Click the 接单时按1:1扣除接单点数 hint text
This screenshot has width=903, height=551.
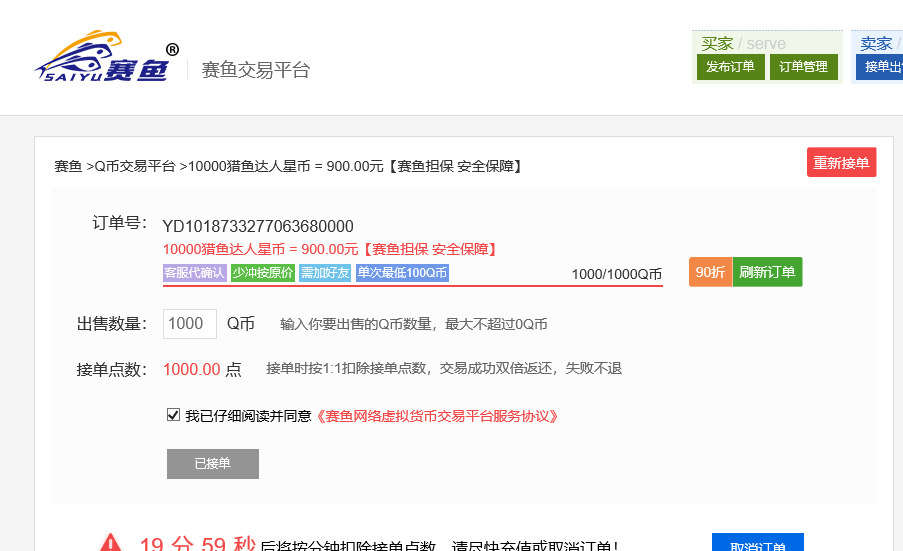coord(346,368)
